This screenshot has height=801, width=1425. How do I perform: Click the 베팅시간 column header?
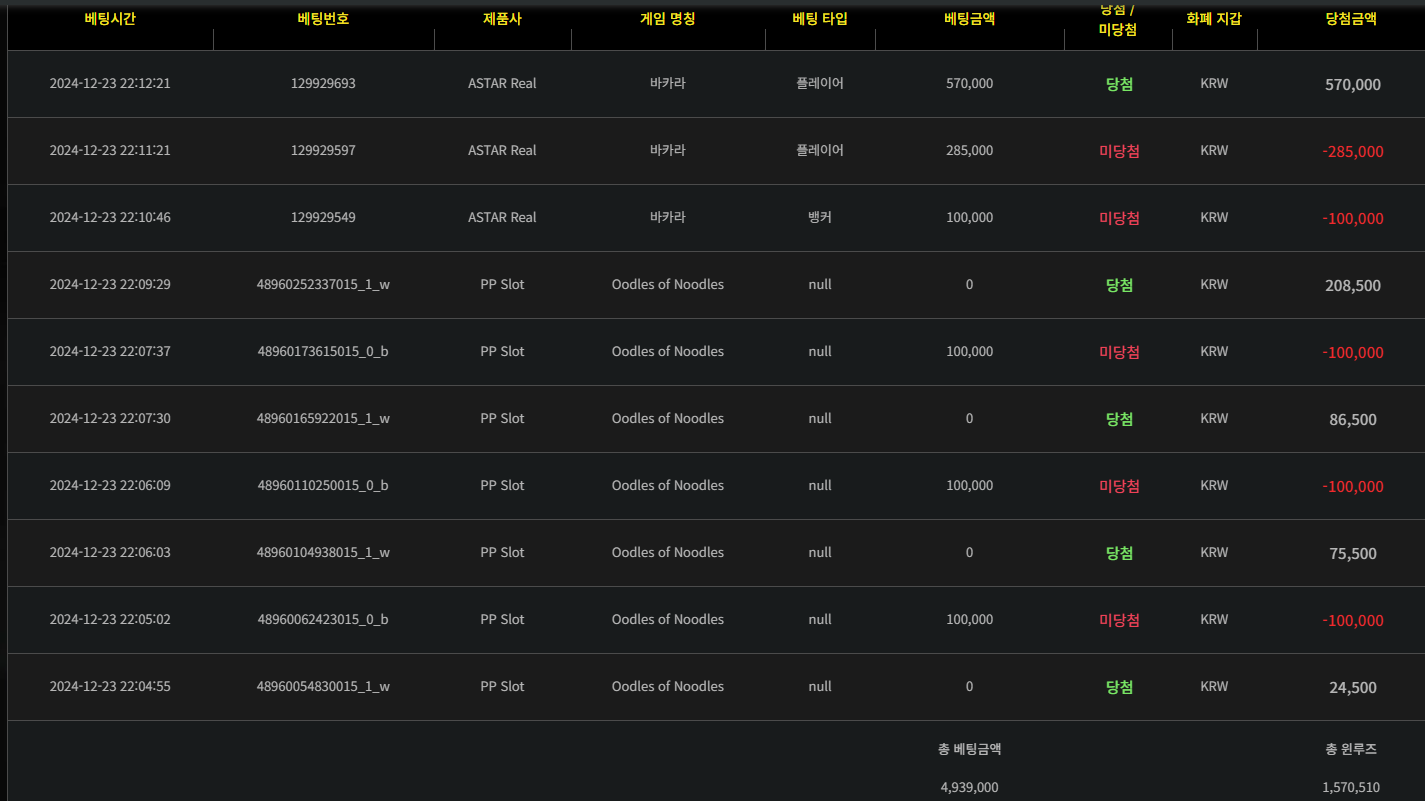tap(110, 18)
